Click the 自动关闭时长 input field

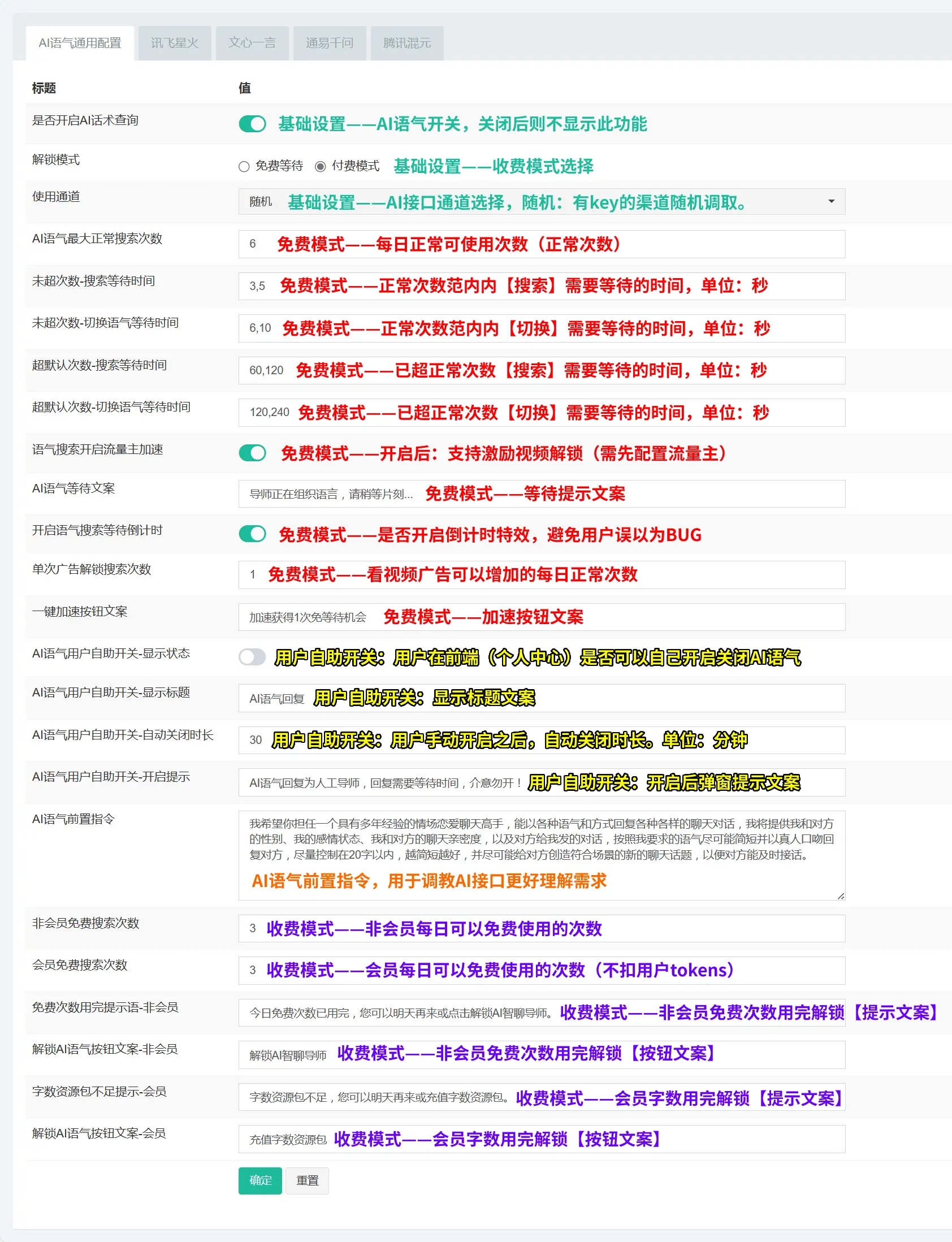[542, 740]
